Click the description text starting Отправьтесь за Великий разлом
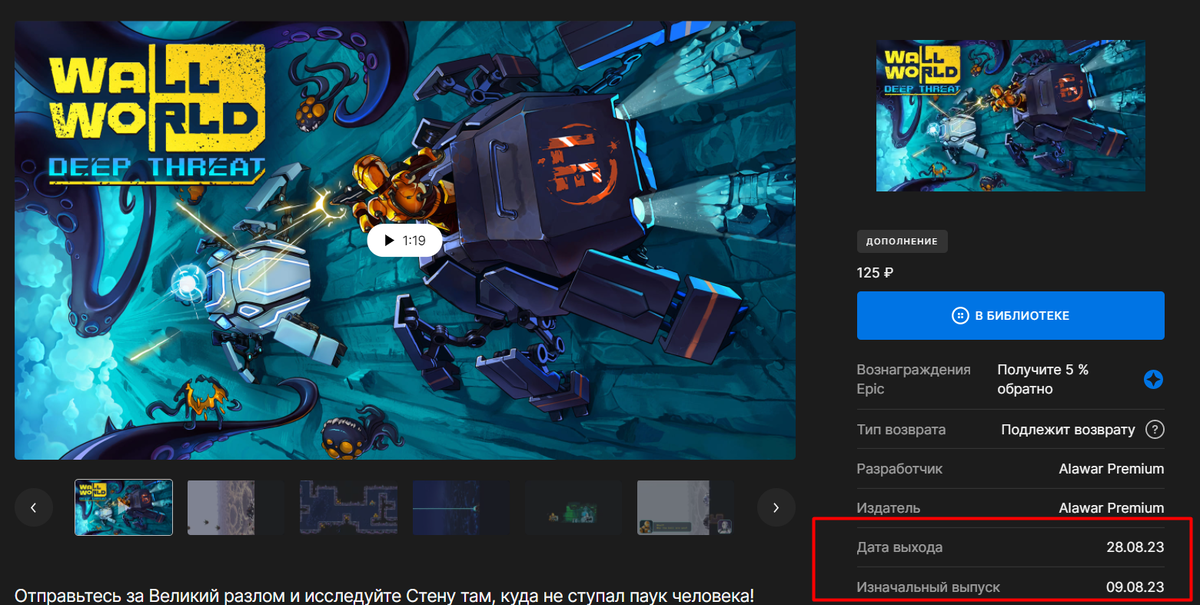The image size is (1200, 605). [385, 596]
